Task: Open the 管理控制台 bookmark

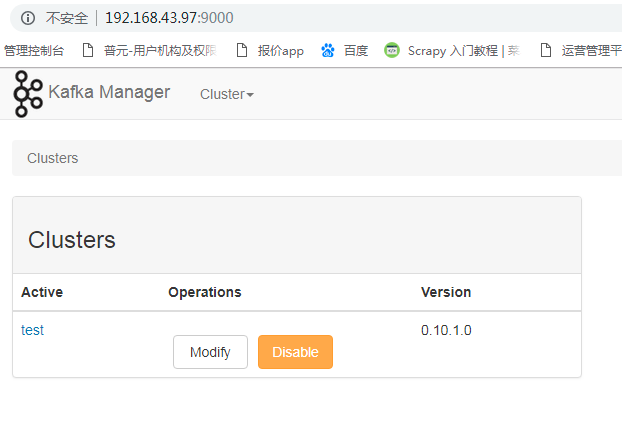Action: (34, 50)
